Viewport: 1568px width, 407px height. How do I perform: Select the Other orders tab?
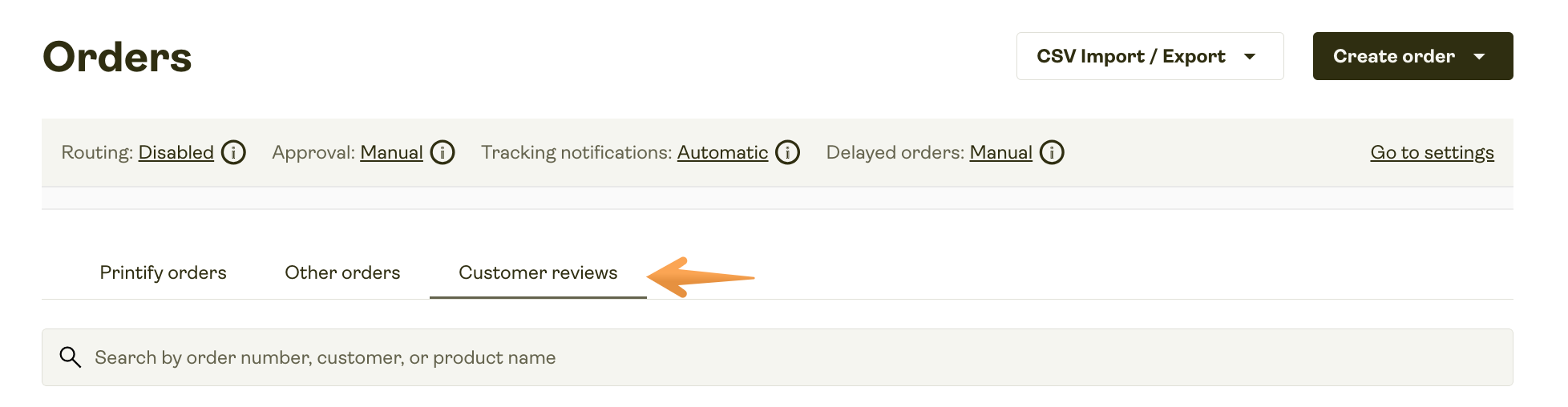click(x=342, y=272)
